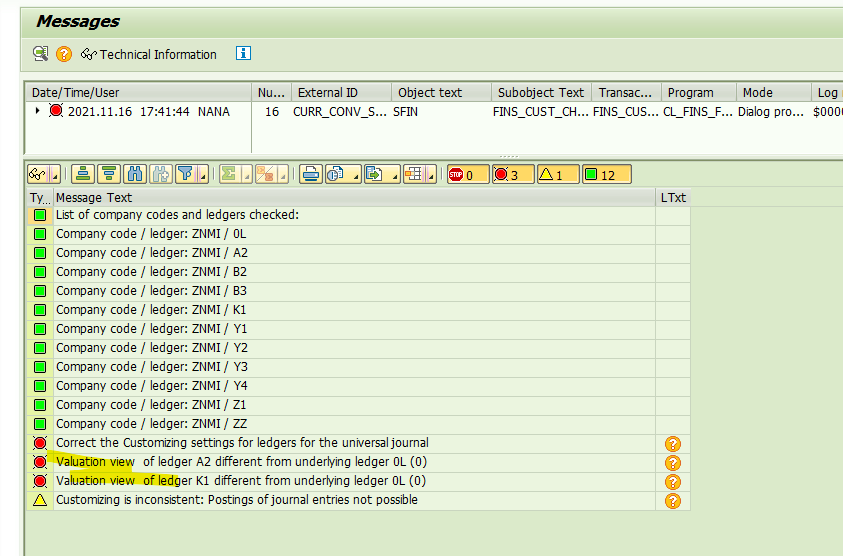Toggle the yellow warning messages filter showing 1
Screen dimensions: 843x556
(557, 174)
